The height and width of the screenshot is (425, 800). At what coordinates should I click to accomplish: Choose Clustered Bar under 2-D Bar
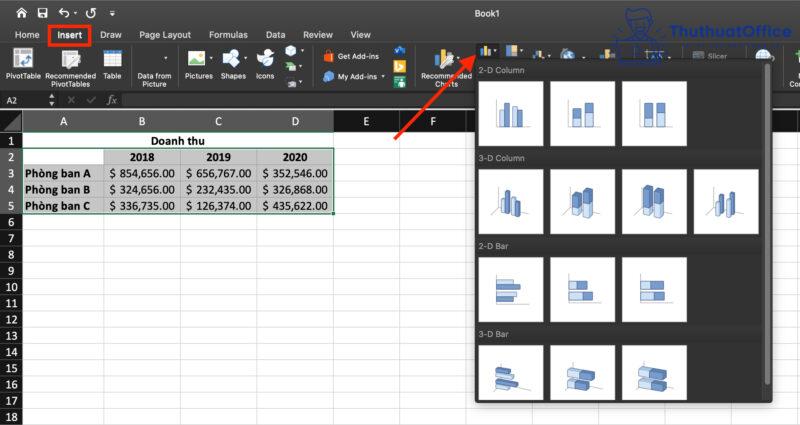(511, 289)
